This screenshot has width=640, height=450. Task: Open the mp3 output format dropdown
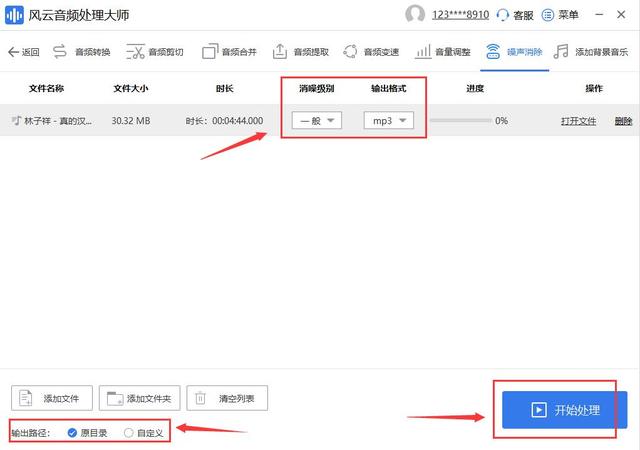pos(388,120)
